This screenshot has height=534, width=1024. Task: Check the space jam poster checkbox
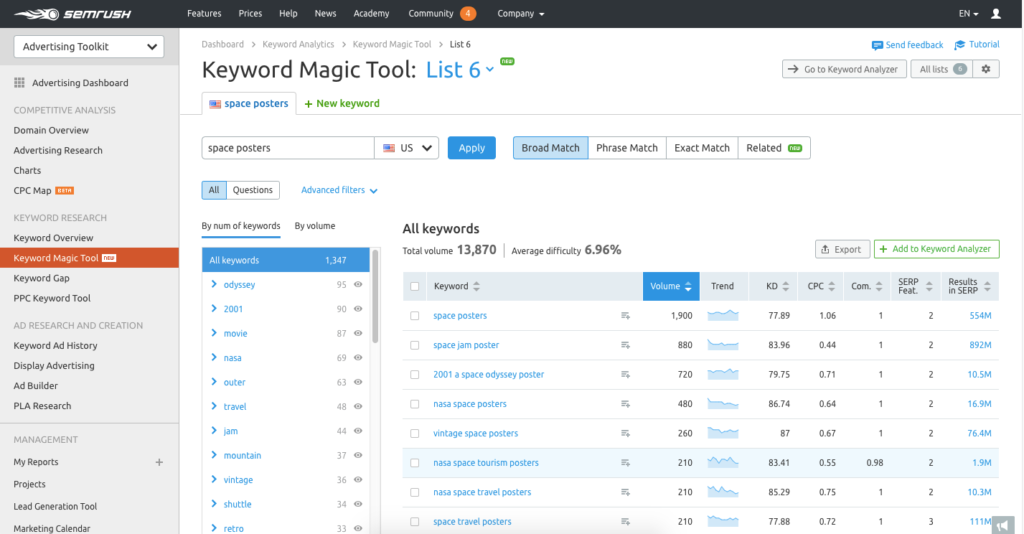(415, 345)
